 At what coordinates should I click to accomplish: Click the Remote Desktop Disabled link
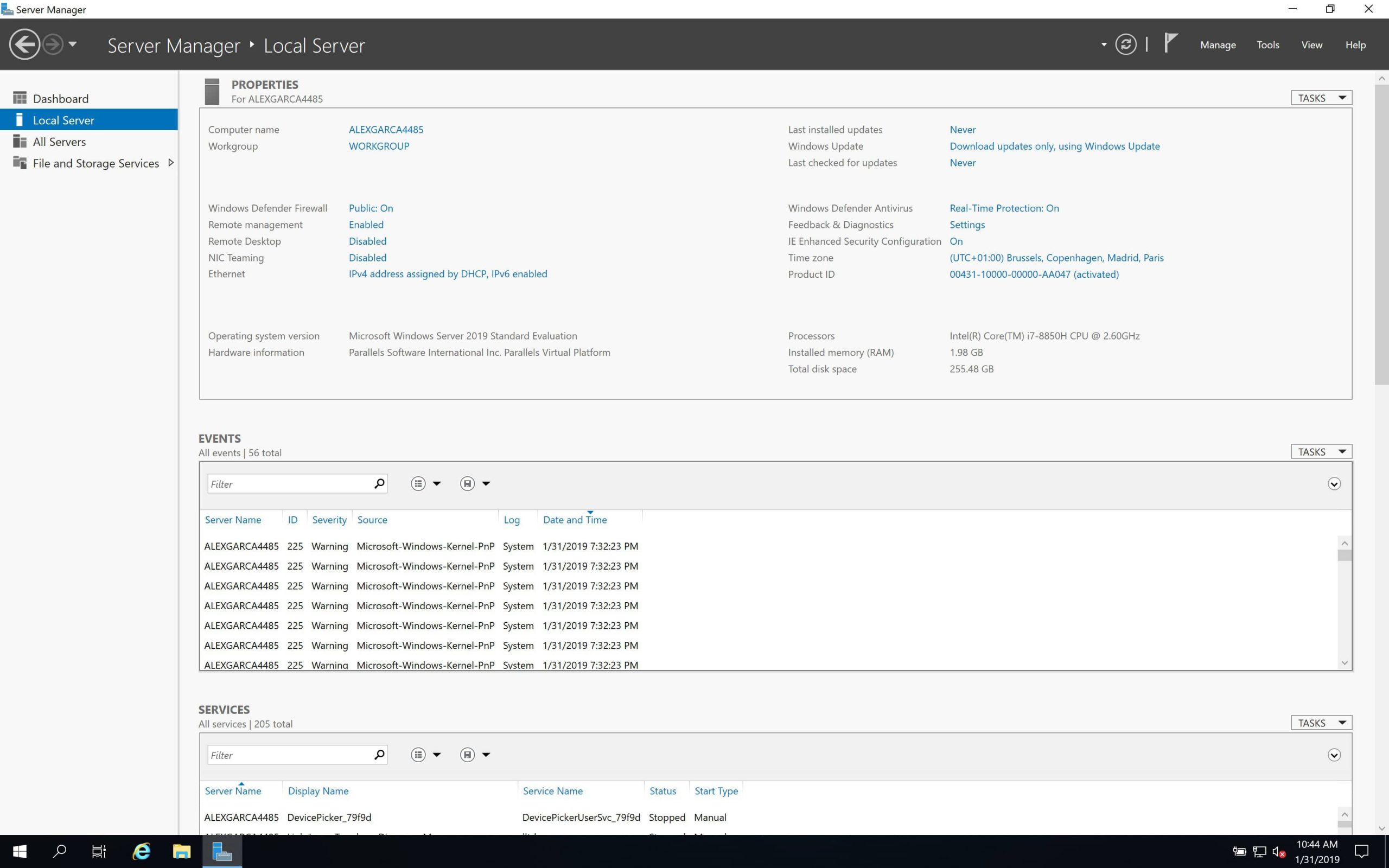[367, 241]
